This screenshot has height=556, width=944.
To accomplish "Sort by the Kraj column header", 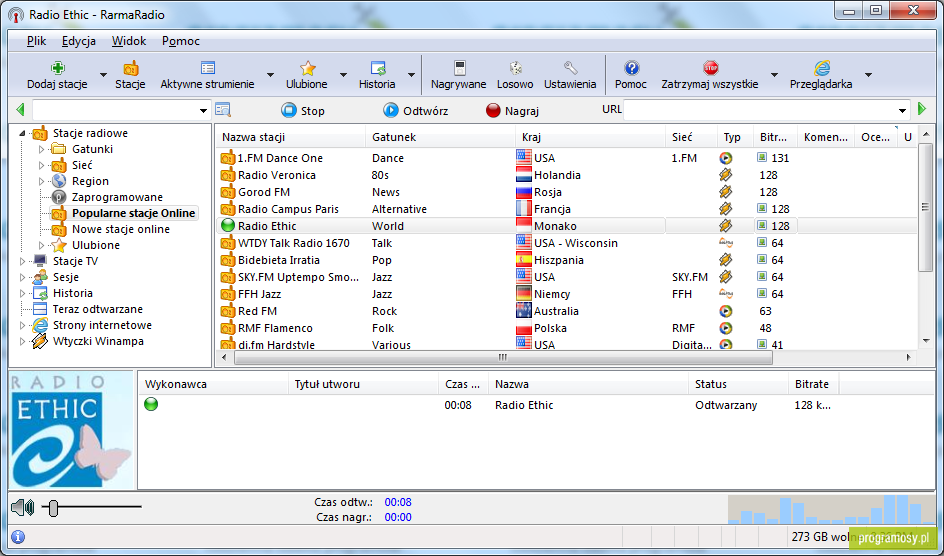I will pyautogui.click(x=590, y=137).
